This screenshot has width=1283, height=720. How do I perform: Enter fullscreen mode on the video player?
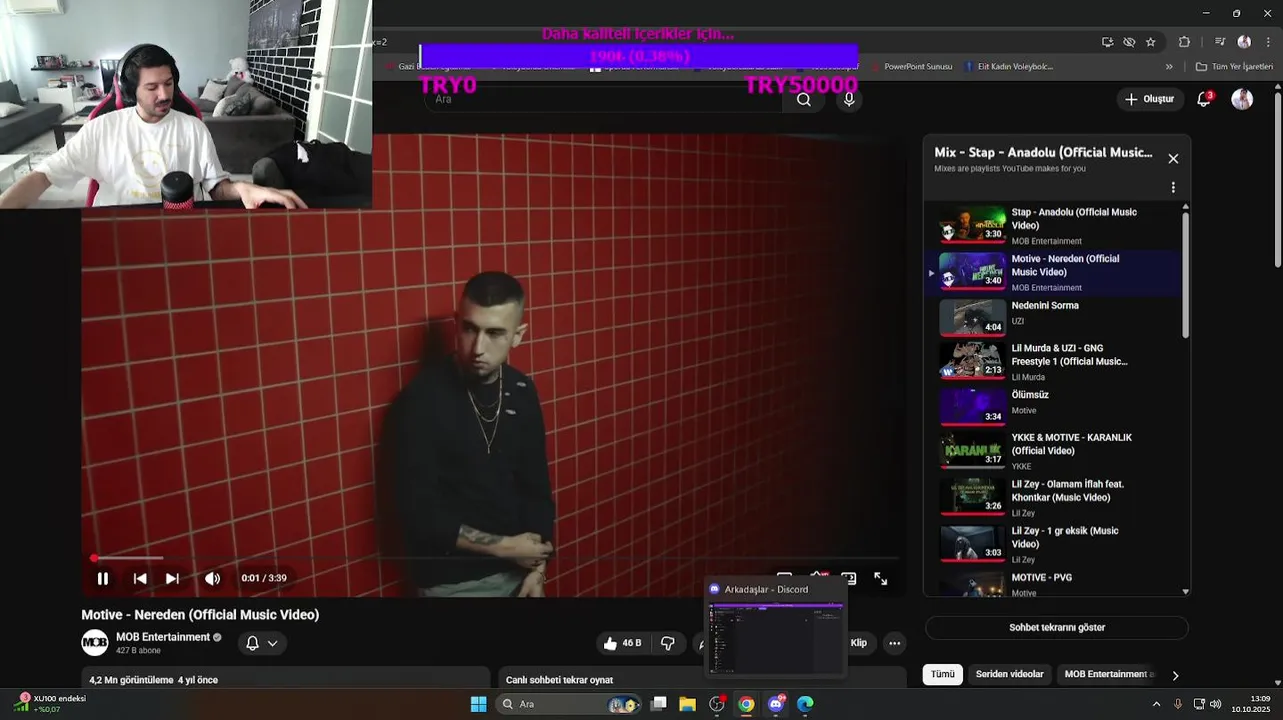880,578
